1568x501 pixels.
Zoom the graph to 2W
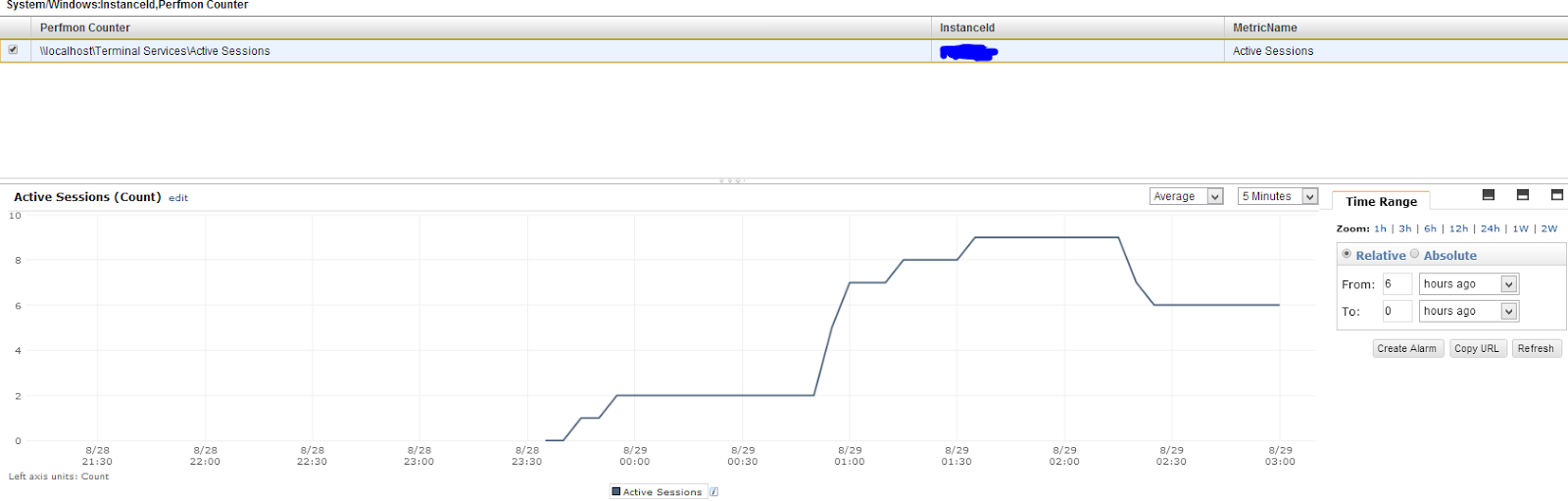point(1548,228)
